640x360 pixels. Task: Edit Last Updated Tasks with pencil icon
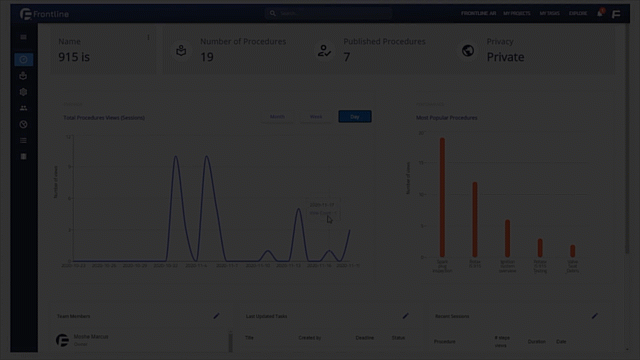[405, 316]
